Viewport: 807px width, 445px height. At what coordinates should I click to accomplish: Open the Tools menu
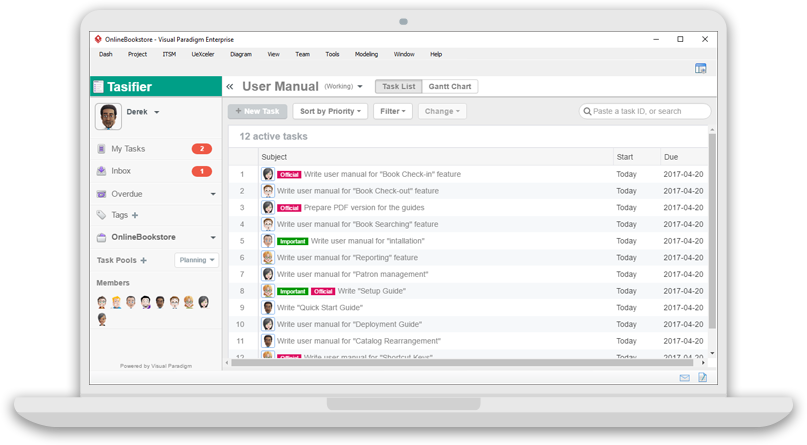click(x=332, y=54)
